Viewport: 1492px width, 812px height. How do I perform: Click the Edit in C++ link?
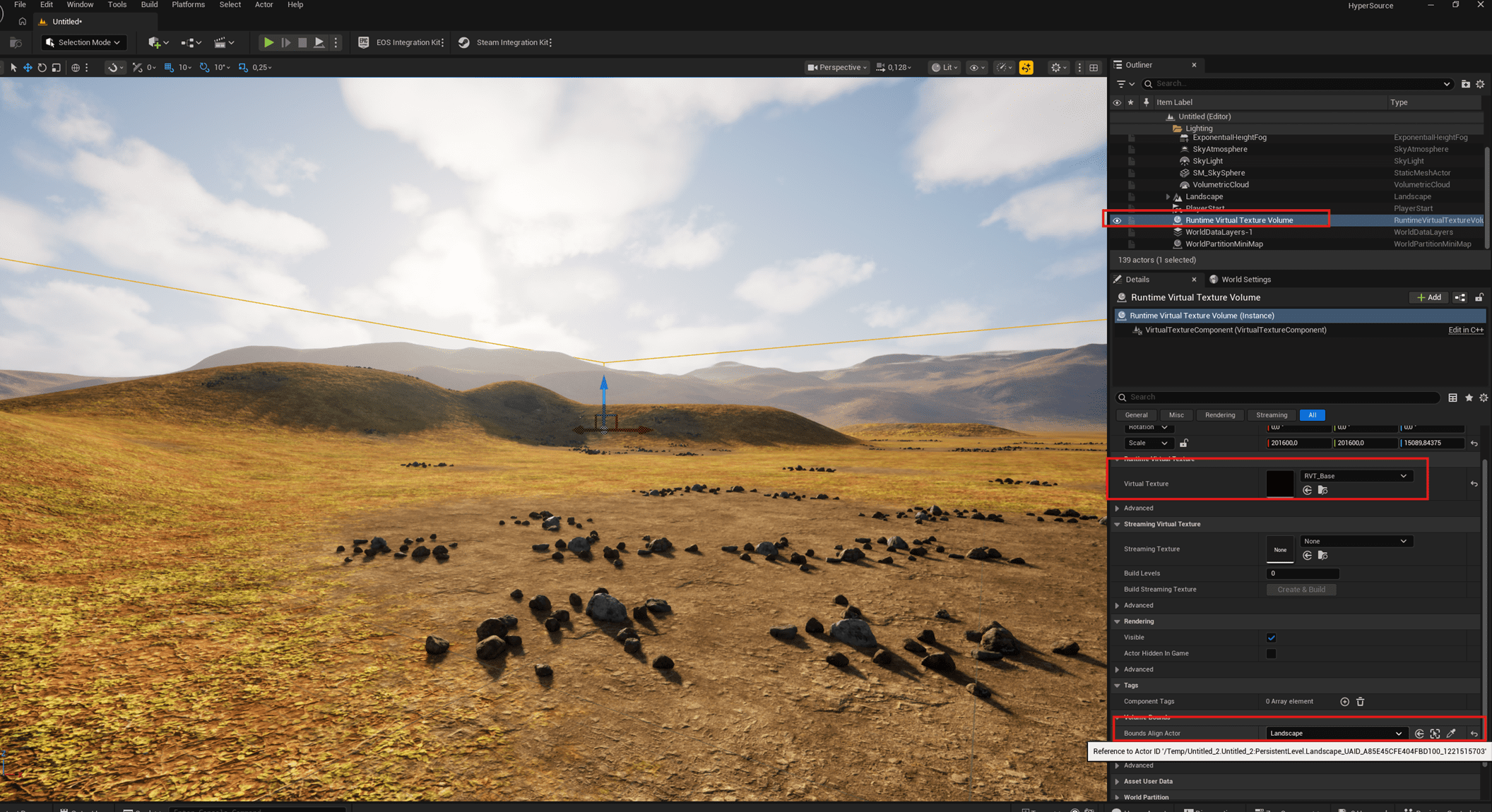(x=1465, y=330)
